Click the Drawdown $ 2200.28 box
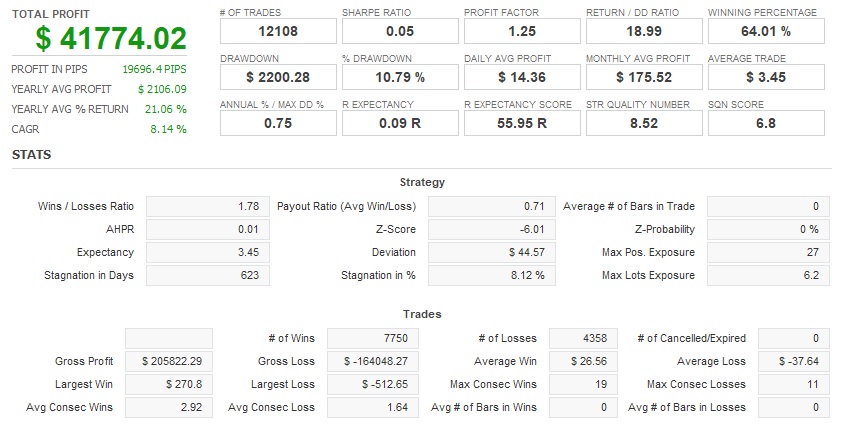Image resolution: width=848 pixels, height=438 pixels. click(x=278, y=77)
